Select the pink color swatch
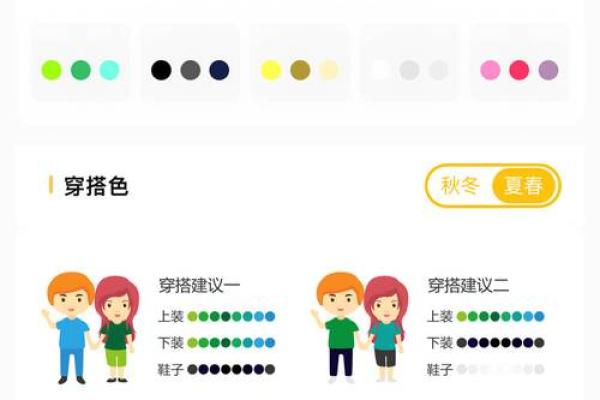This screenshot has width=600, height=400. (490, 70)
